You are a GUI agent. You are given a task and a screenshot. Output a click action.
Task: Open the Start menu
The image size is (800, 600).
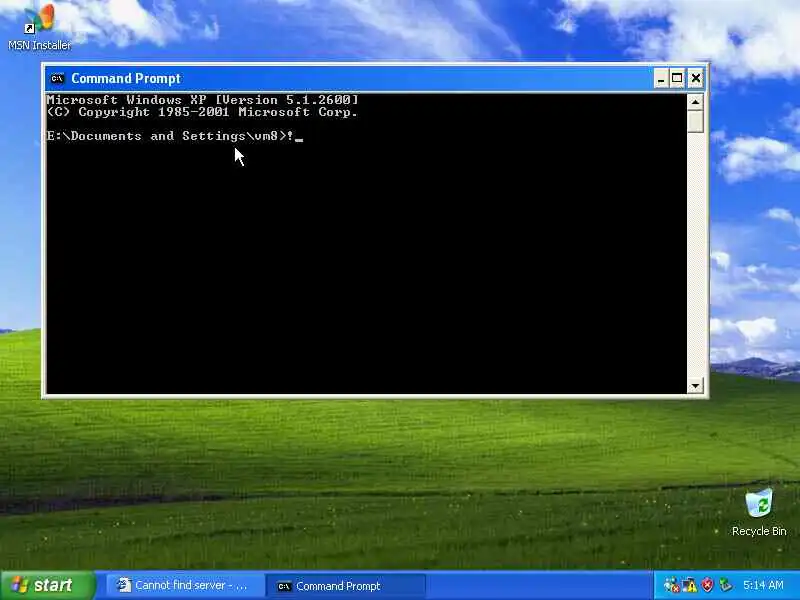pyautogui.click(x=47, y=585)
